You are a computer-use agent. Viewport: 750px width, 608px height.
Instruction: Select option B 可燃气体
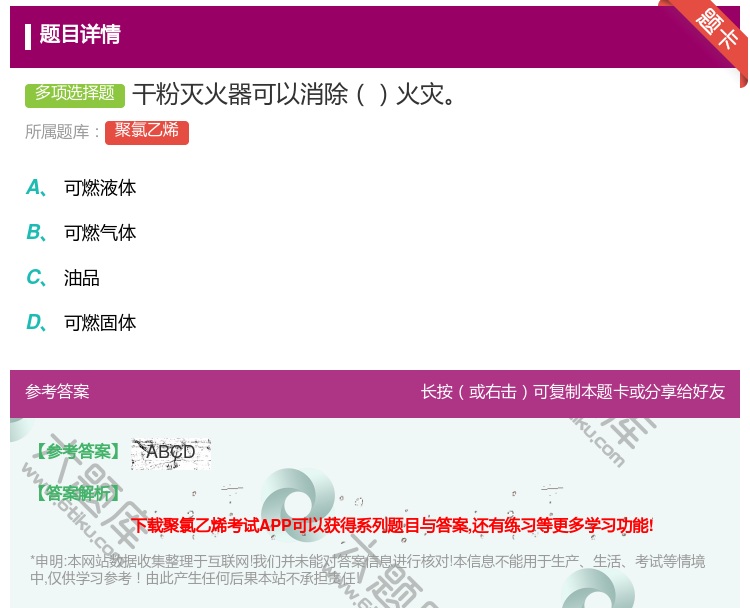[x=81, y=232]
